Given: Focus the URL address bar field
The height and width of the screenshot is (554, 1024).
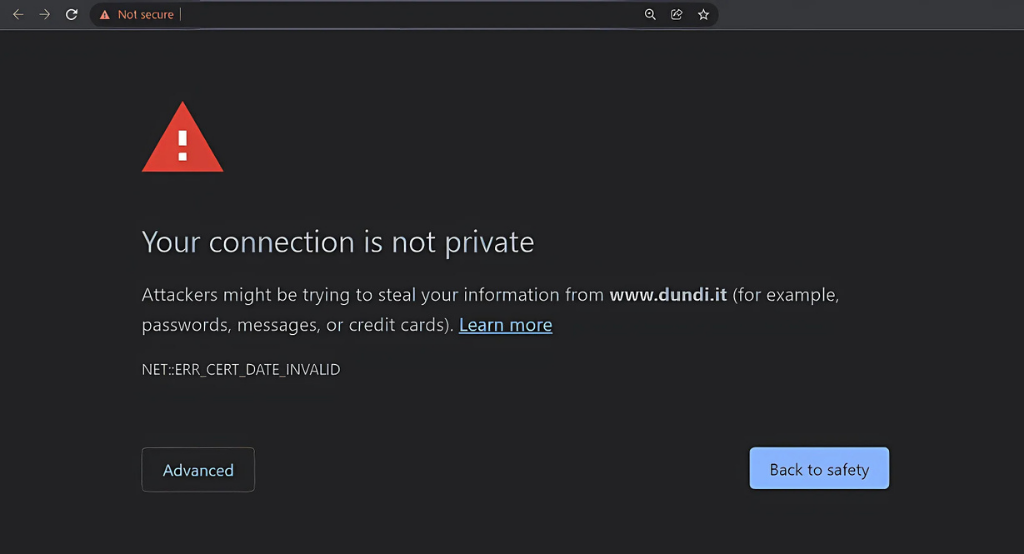Looking at the screenshot, I should (x=400, y=15).
